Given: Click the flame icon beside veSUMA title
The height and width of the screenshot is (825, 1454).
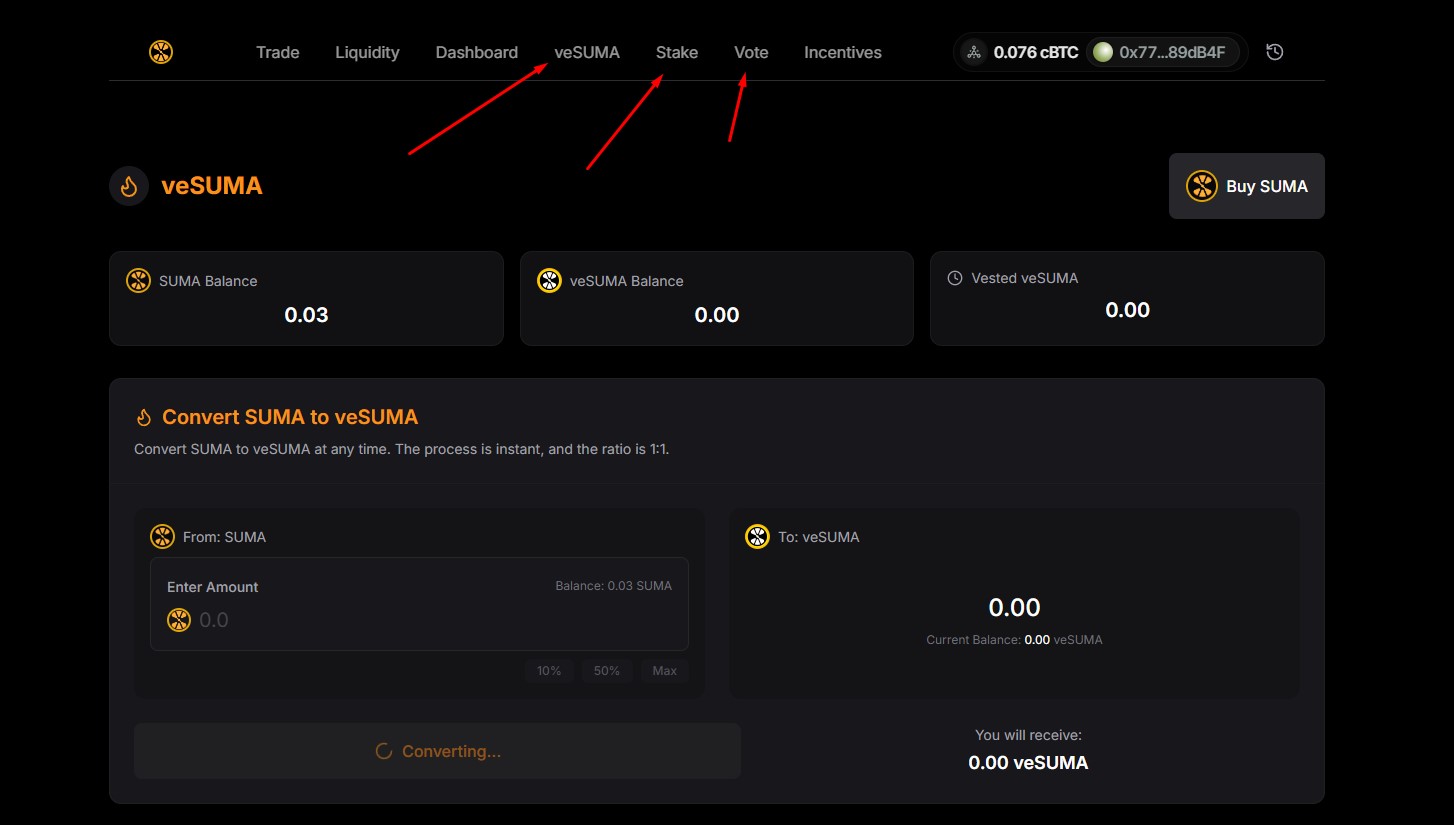Looking at the screenshot, I should coord(129,186).
